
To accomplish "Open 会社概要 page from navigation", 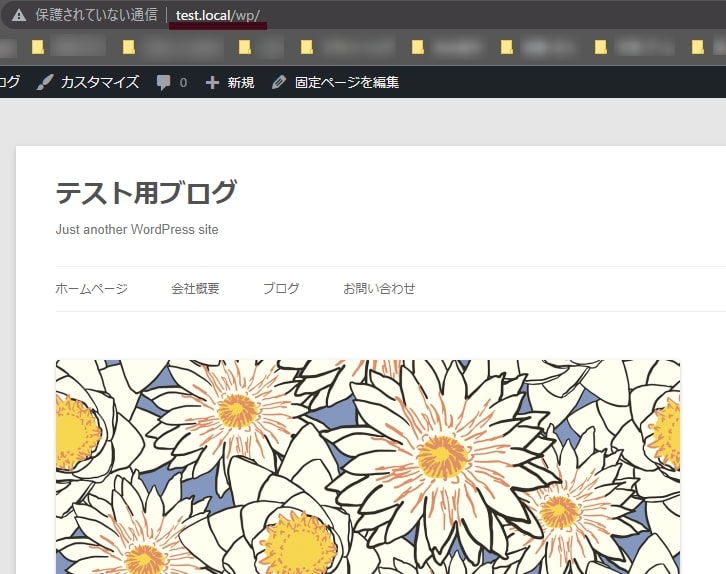I will (x=195, y=288).
